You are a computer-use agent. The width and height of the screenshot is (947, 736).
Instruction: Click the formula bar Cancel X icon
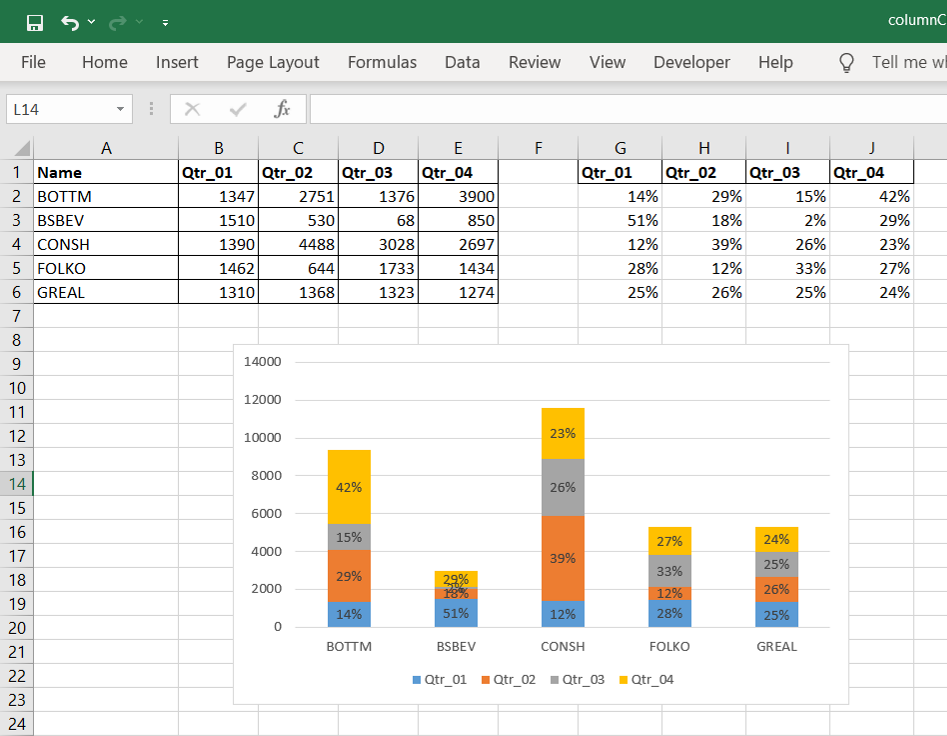pos(193,109)
